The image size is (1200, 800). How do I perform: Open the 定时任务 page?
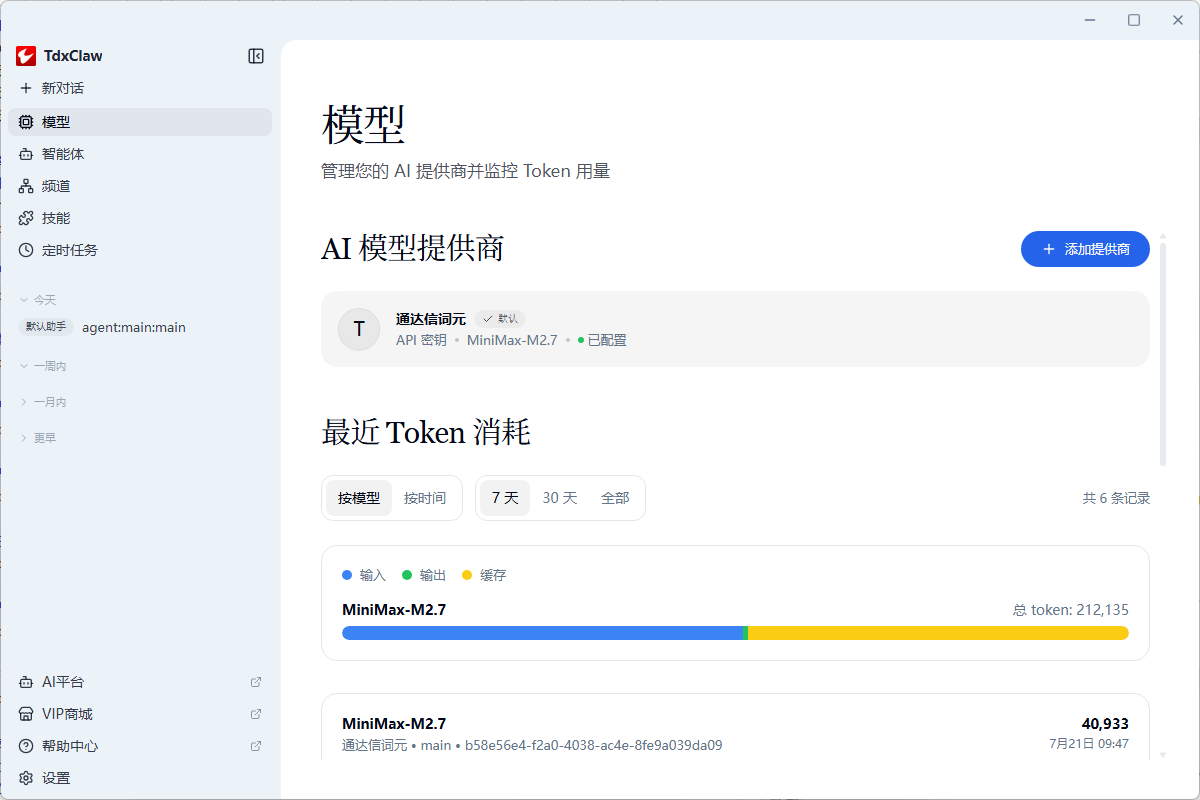[x=140, y=250]
